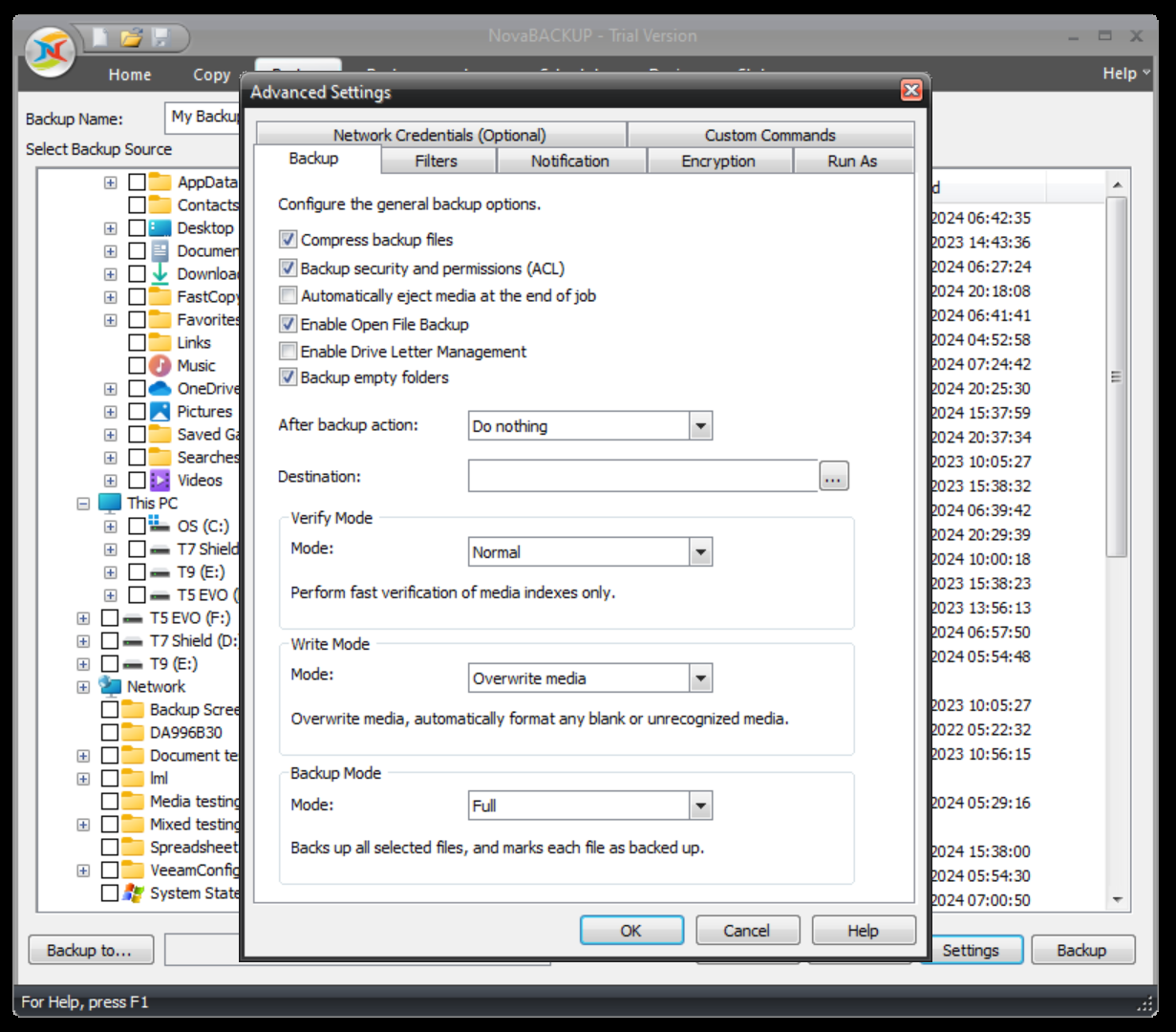Screen dimensions: 1176x1032
Task: Open the Network Credentials (Optional) tab
Action: (440, 135)
